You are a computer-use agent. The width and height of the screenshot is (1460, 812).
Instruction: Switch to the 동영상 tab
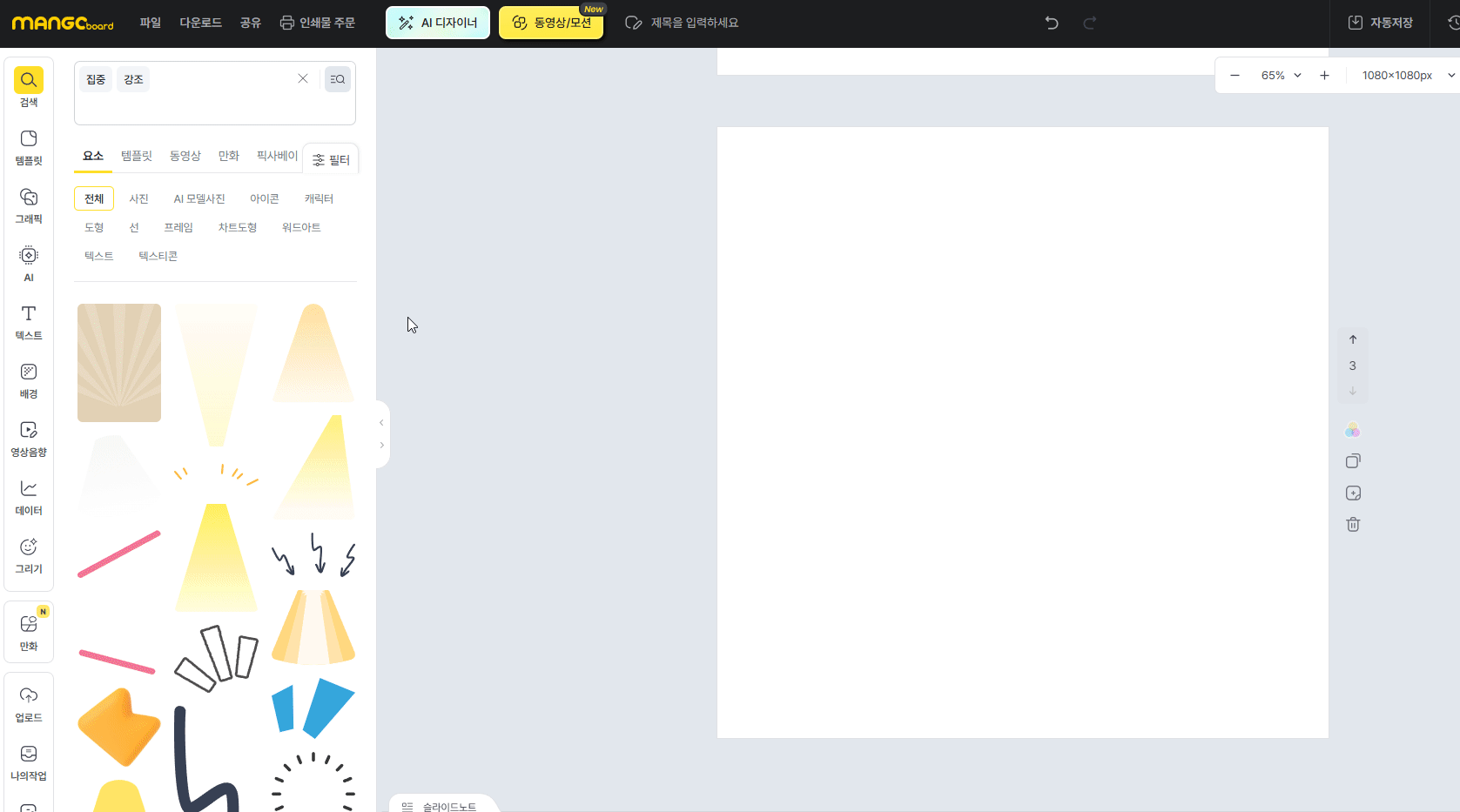pyautogui.click(x=185, y=156)
